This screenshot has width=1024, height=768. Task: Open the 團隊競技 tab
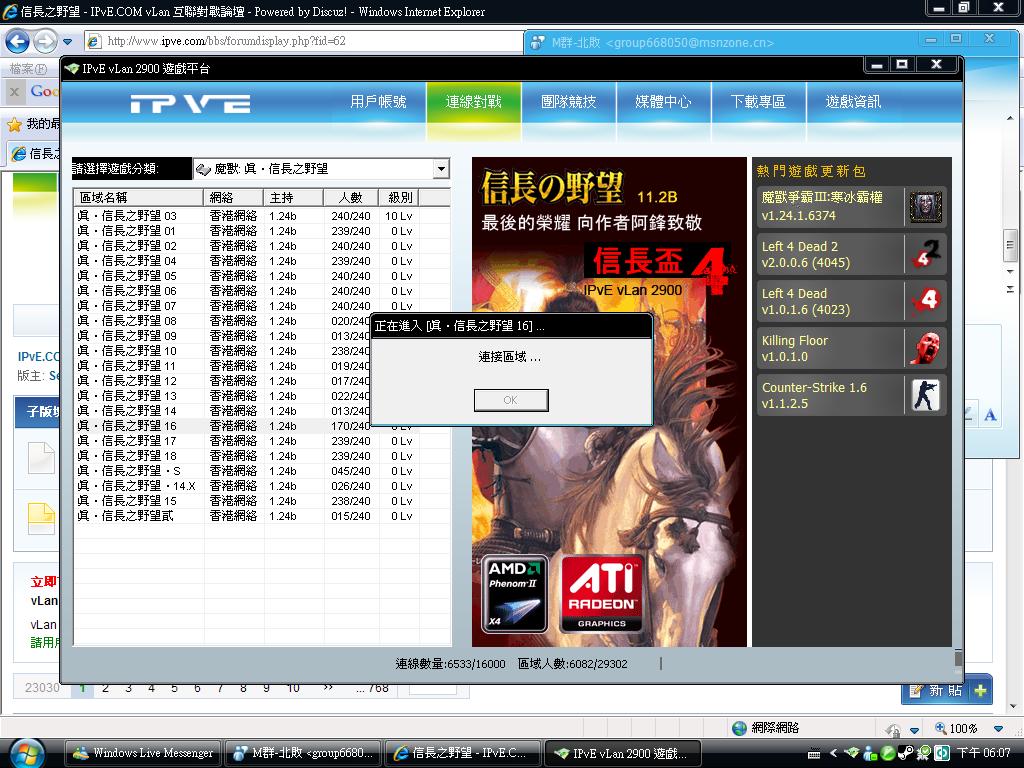click(568, 102)
